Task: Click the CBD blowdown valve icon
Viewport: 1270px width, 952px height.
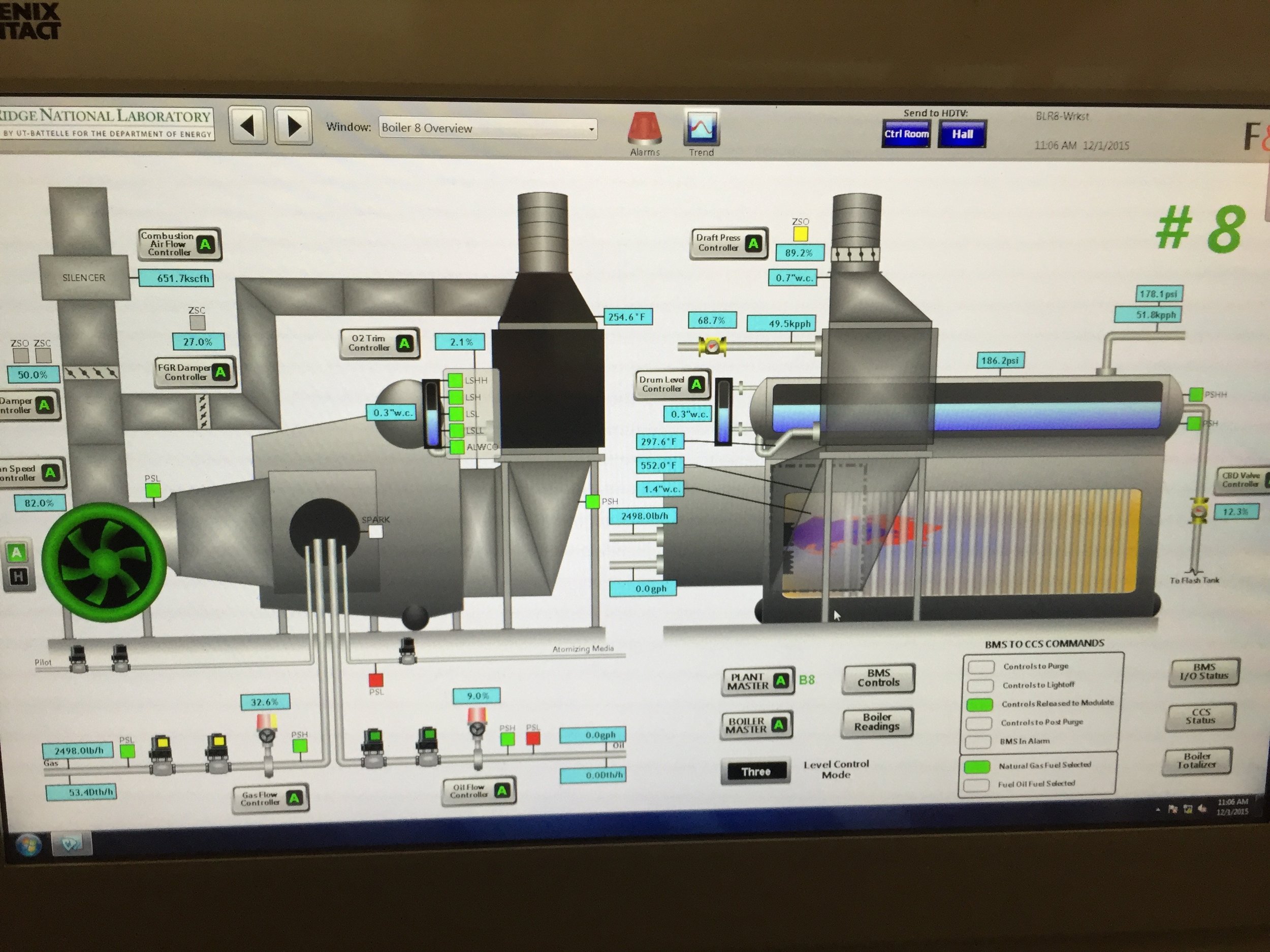Action: pos(1199,510)
